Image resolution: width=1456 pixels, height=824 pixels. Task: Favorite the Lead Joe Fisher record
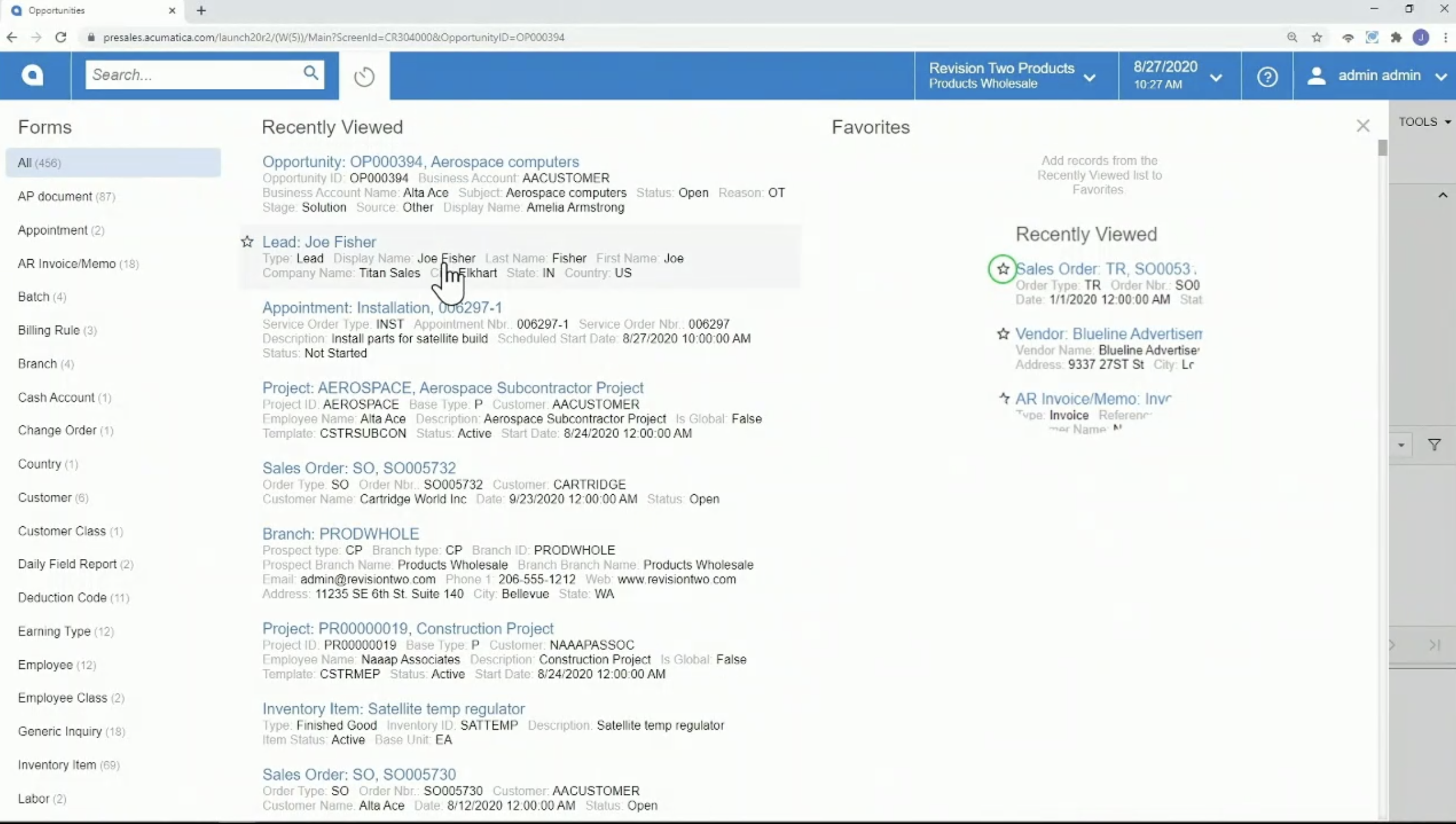pyautogui.click(x=247, y=242)
